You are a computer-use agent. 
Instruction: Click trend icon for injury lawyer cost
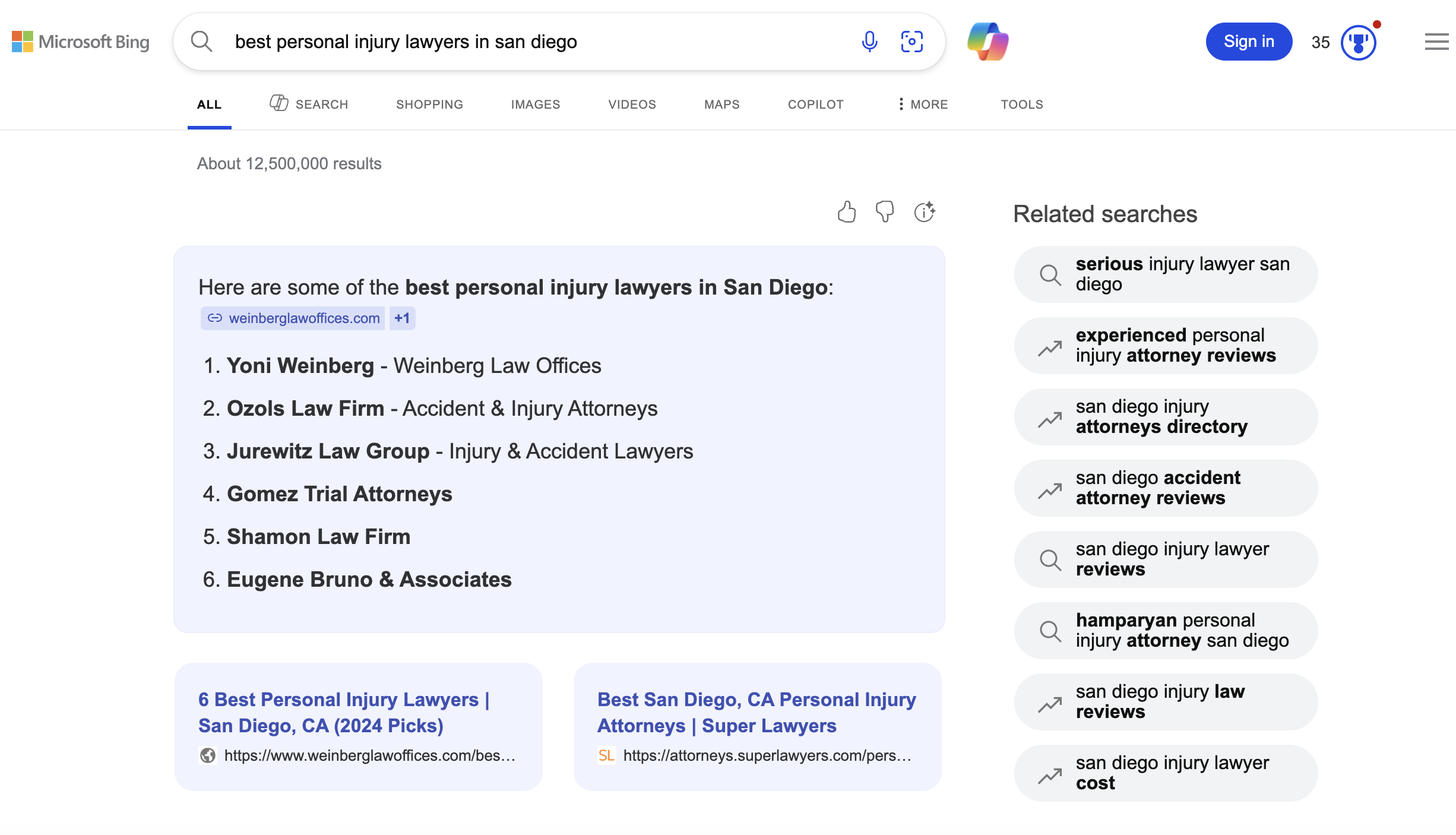coord(1050,776)
